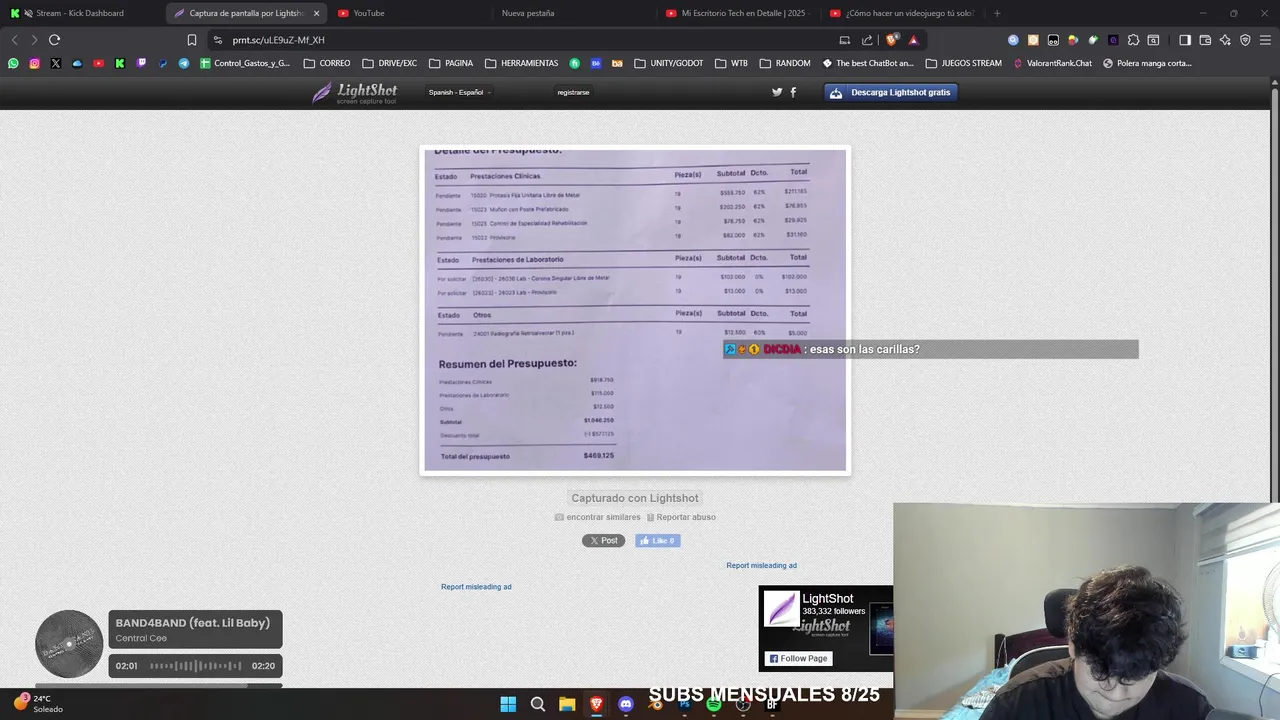Image resolution: width=1280 pixels, height=720 pixels.
Task: Open a new browser tab
Action: tap(997, 13)
